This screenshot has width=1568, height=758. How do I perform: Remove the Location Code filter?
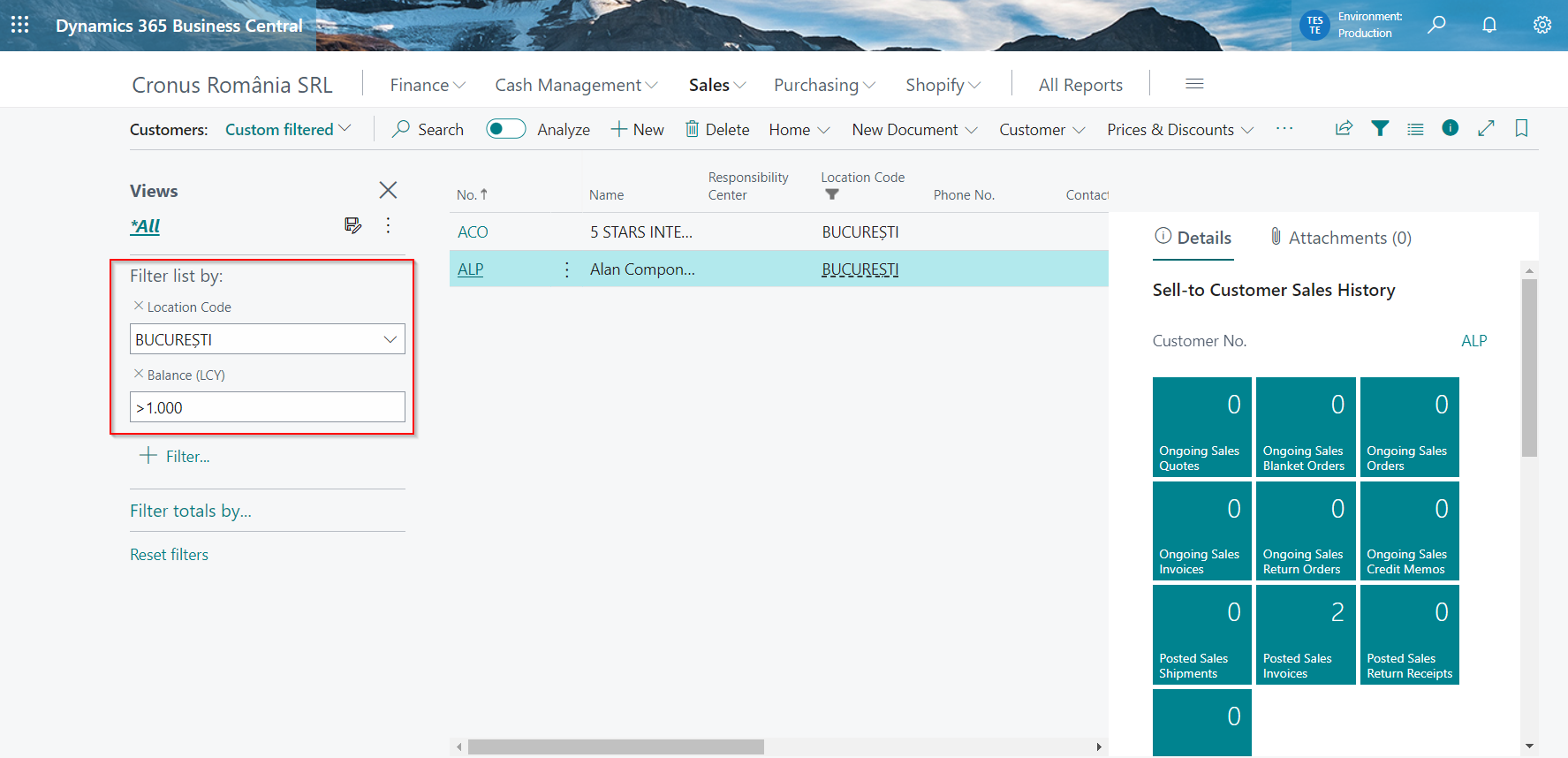pyautogui.click(x=138, y=306)
